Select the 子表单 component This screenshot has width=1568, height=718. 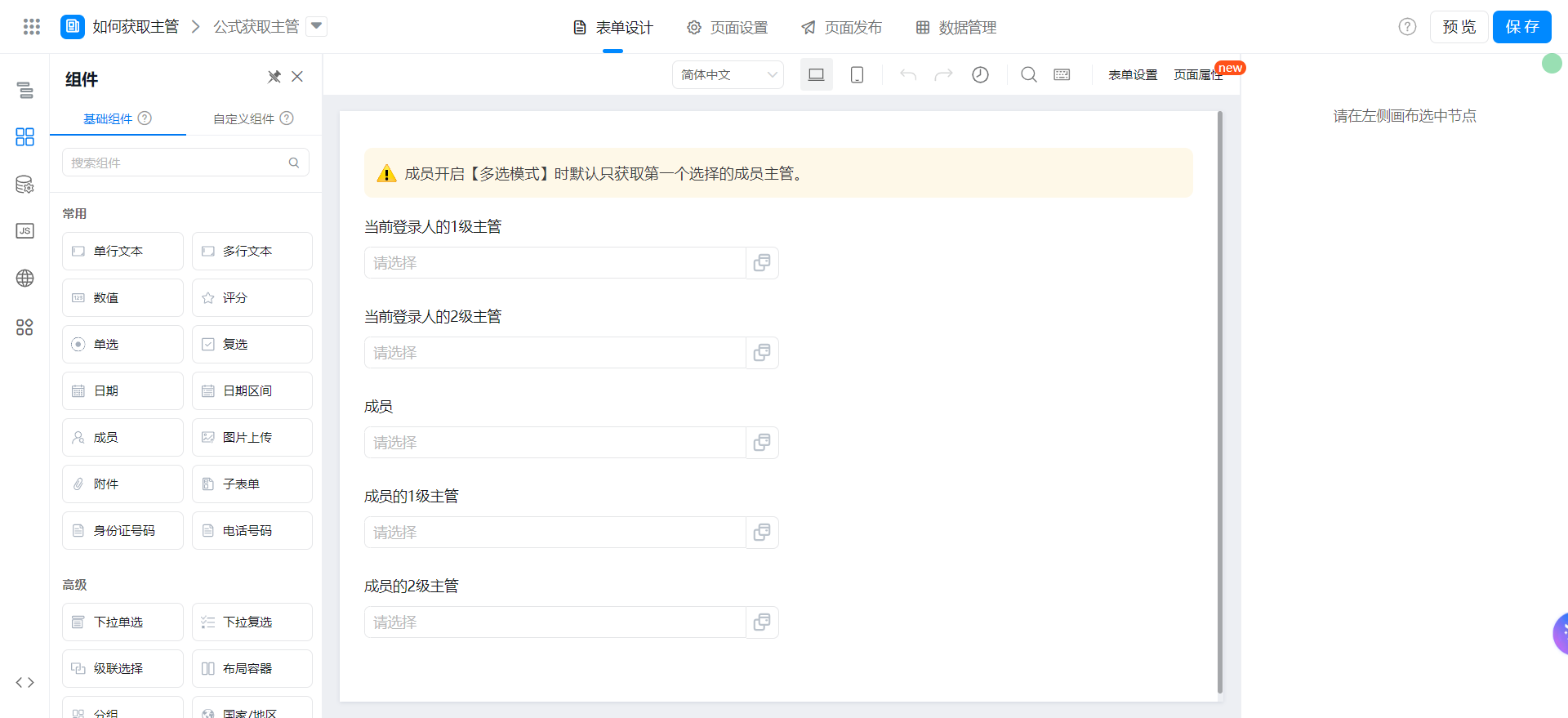tap(252, 484)
